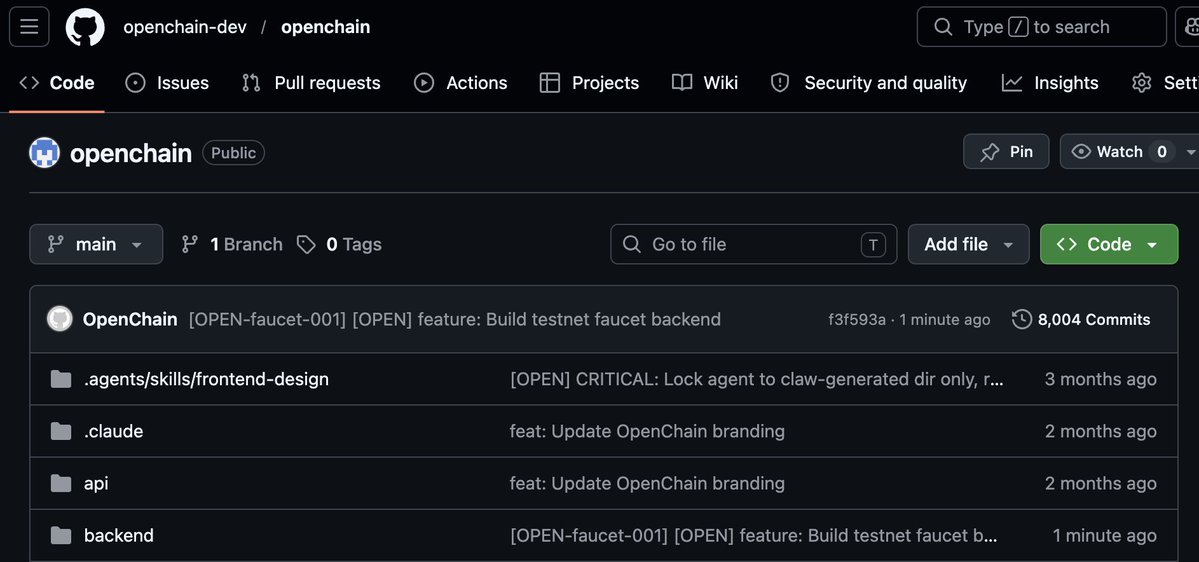Open the Add file dropdown

pos(968,244)
